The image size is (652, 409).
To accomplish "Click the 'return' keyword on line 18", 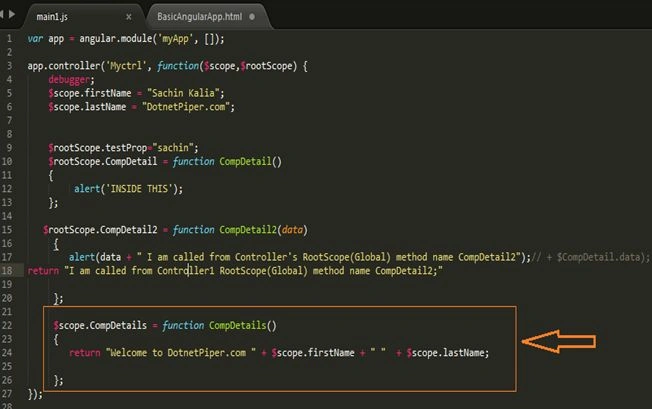I will pos(43,271).
